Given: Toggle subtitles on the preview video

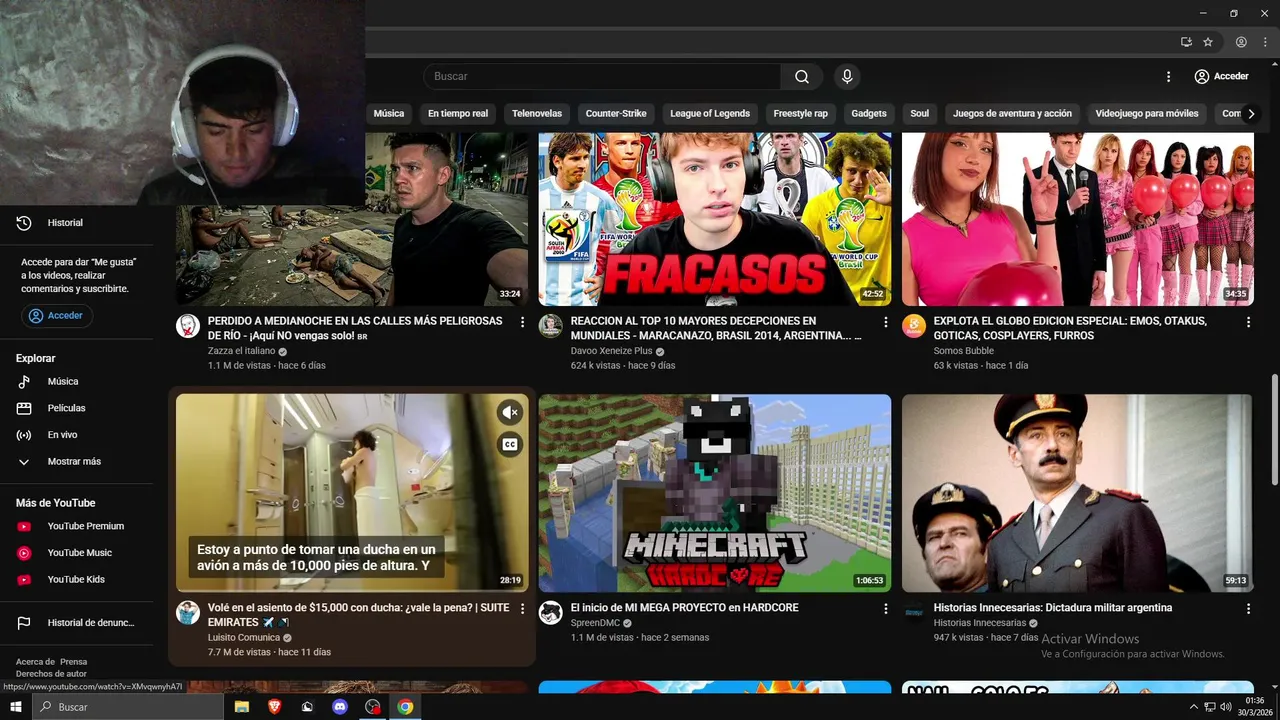Looking at the screenshot, I should (510, 445).
